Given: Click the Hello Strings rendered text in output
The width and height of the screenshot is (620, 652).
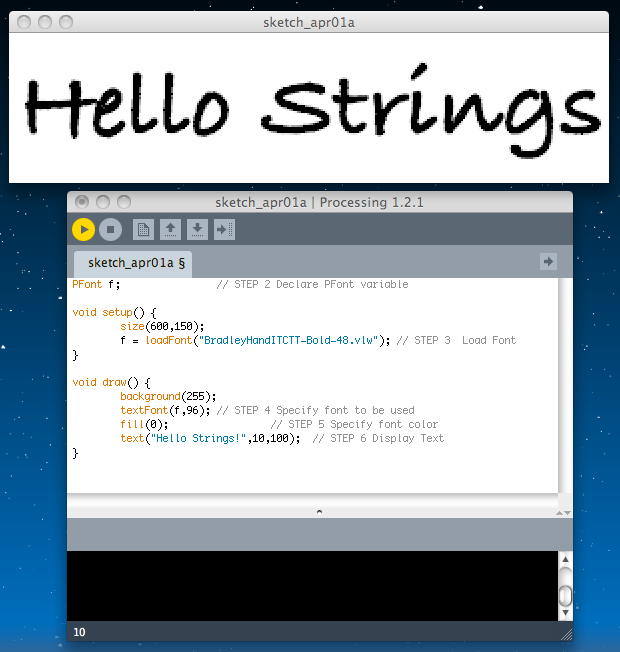Looking at the screenshot, I should coord(313,109).
